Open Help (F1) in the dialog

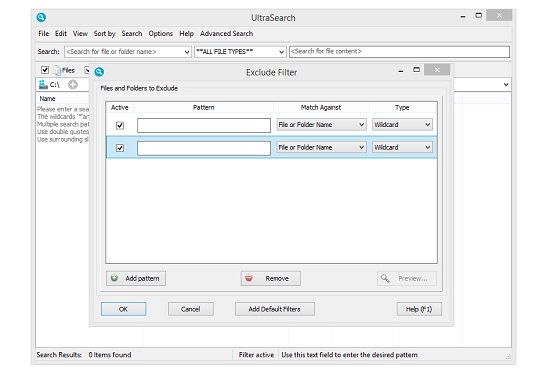point(419,309)
